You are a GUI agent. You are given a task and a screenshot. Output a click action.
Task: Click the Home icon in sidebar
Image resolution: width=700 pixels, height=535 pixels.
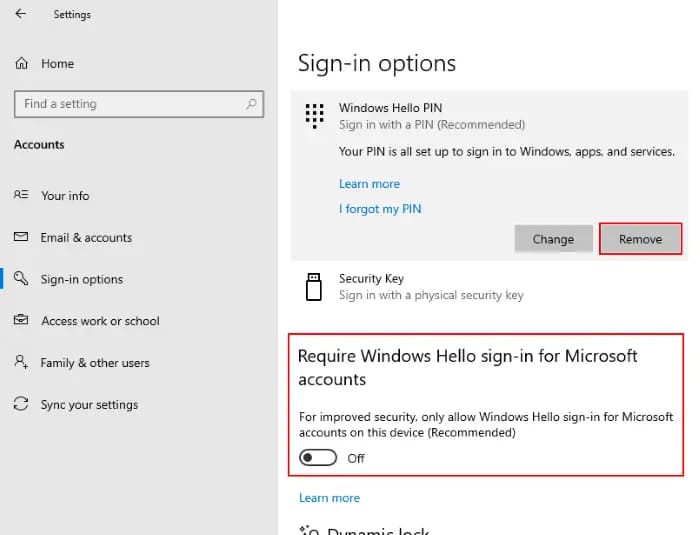22,64
